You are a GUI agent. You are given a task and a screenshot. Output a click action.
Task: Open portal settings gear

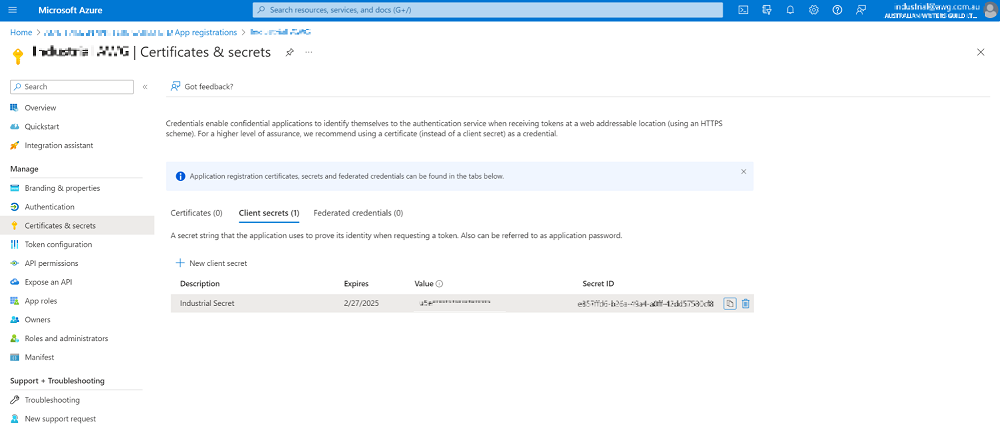pyautogui.click(x=813, y=10)
